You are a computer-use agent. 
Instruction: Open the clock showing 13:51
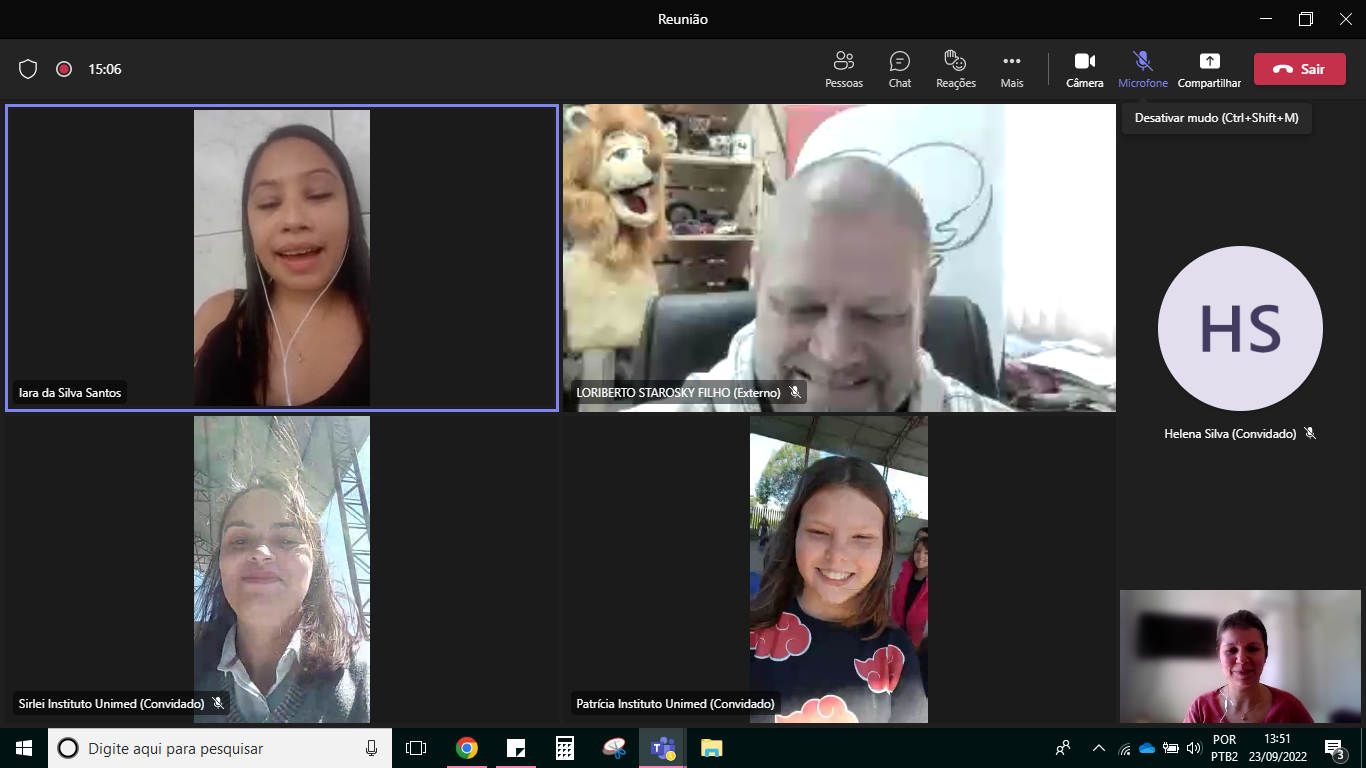[x=1277, y=748]
